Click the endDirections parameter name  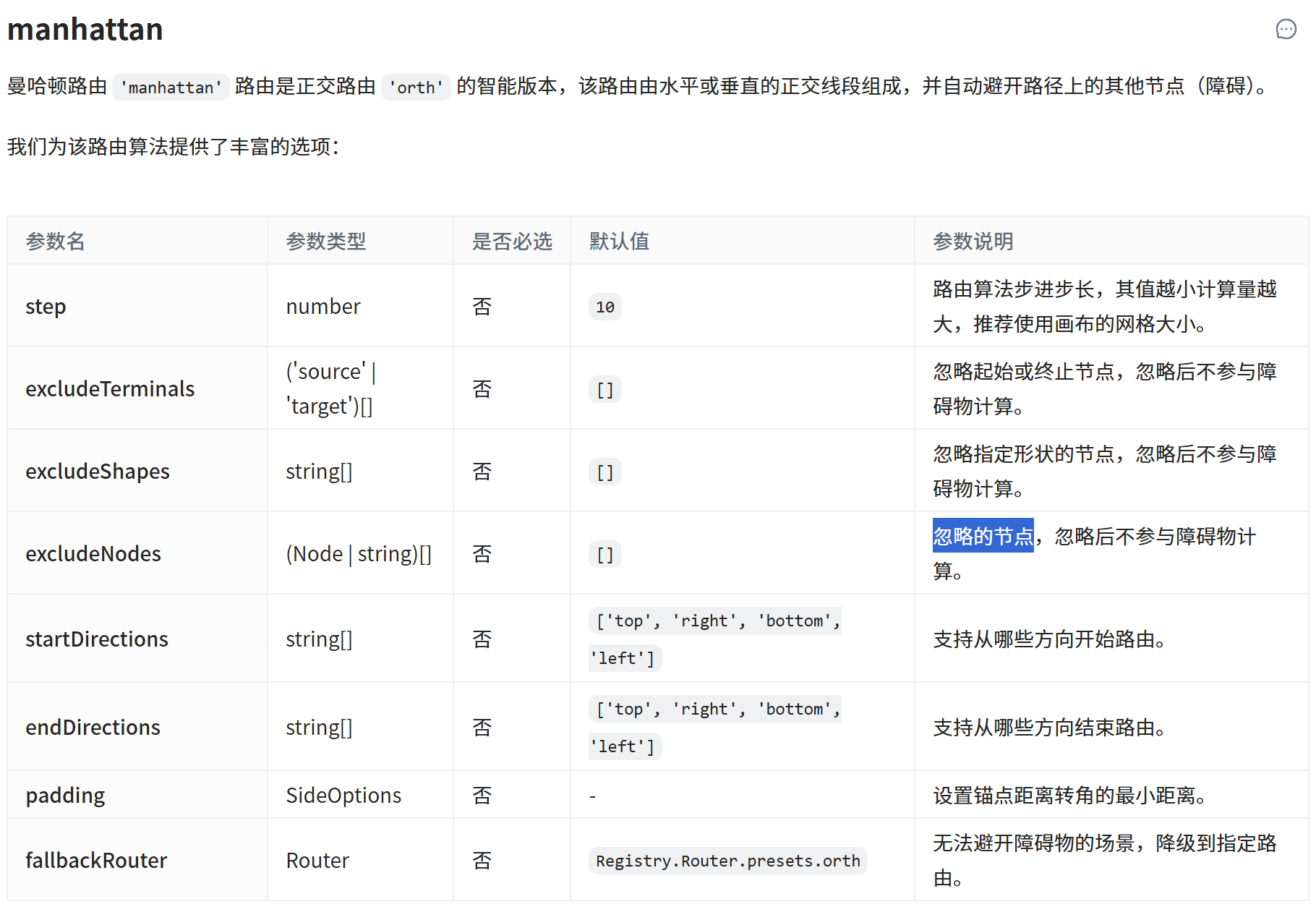tap(93, 728)
